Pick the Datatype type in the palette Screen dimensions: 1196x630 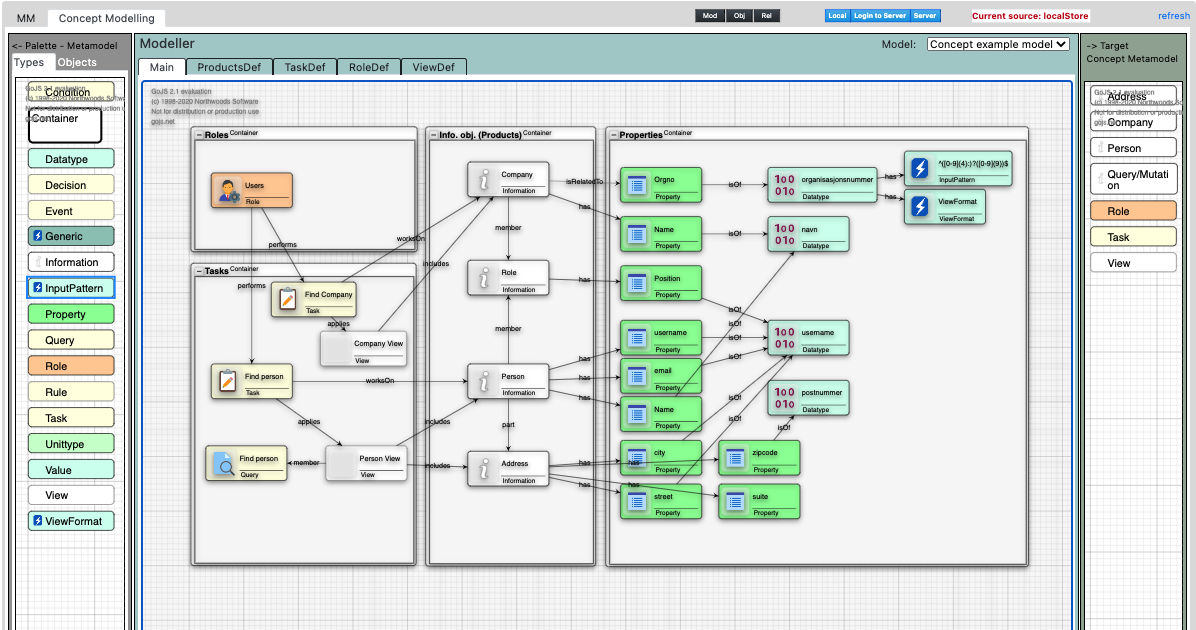tap(71, 159)
